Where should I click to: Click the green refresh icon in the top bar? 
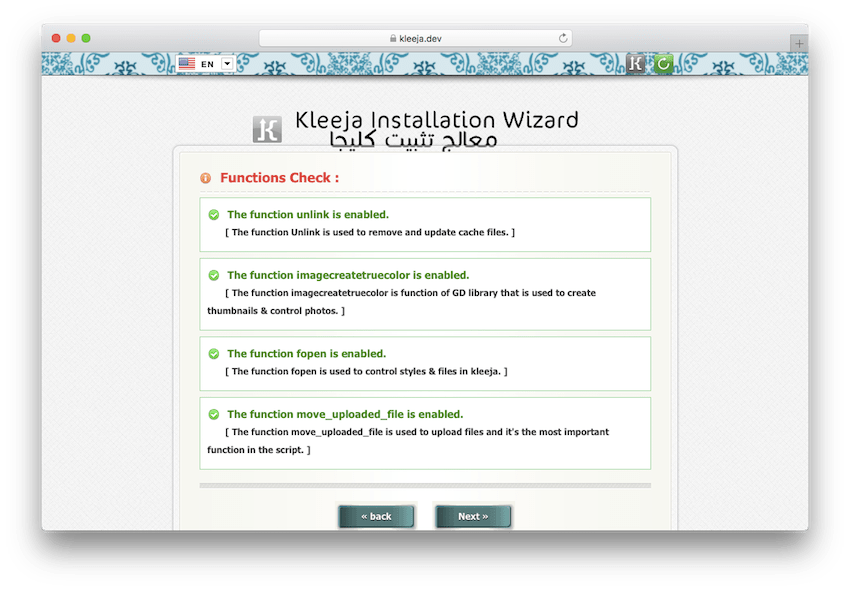[x=663, y=64]
